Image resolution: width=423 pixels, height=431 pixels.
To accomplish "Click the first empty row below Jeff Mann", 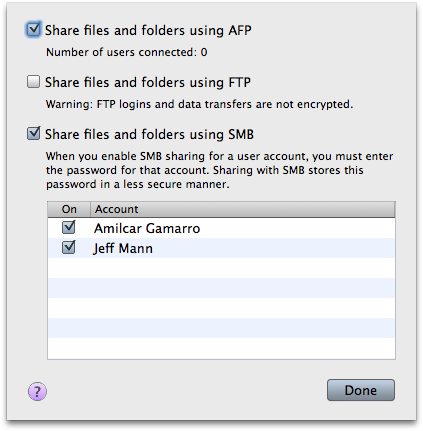I will point(221,268).
